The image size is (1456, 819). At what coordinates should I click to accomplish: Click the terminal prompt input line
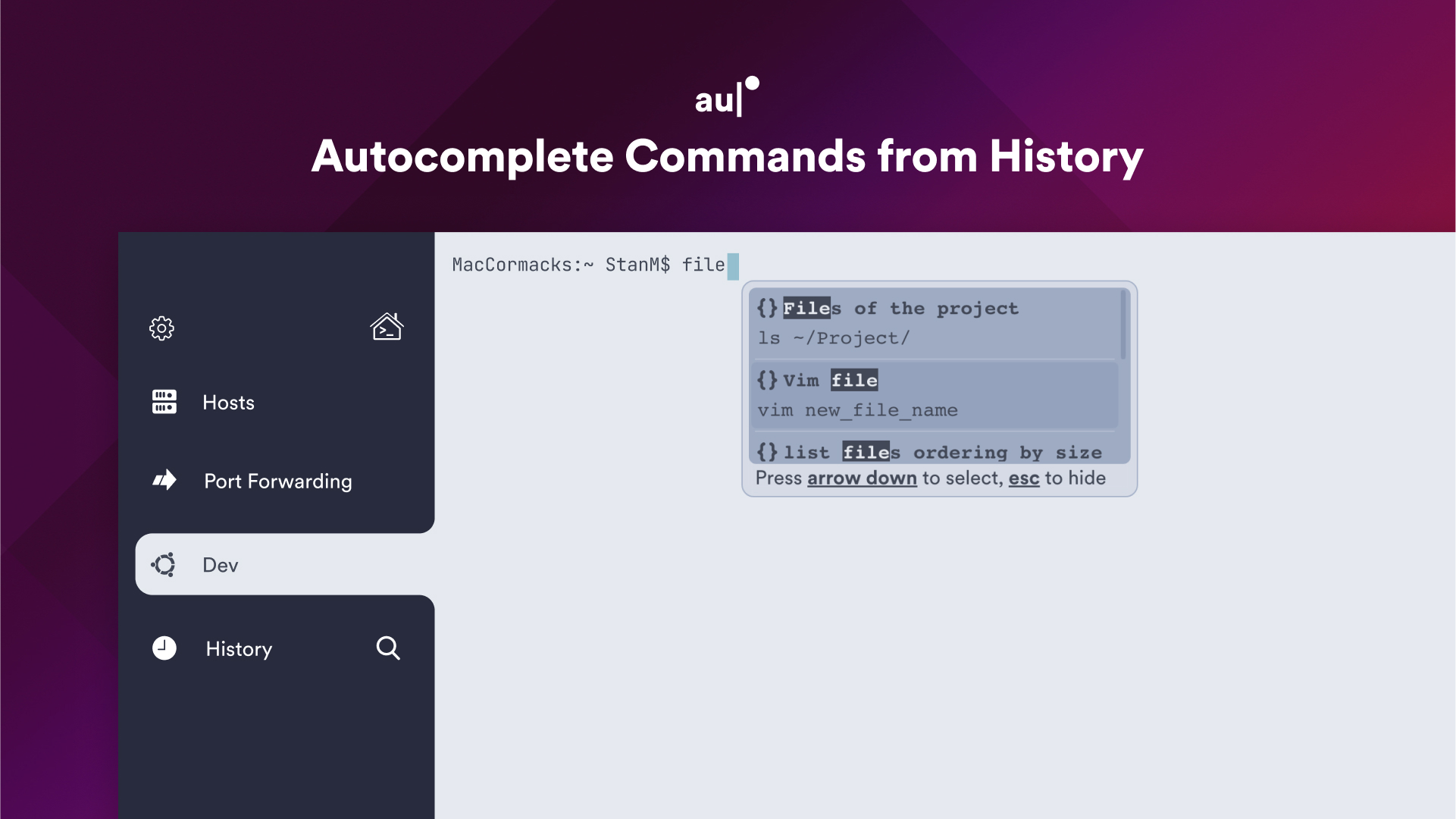pyautogui.click(x=591, y=265)
